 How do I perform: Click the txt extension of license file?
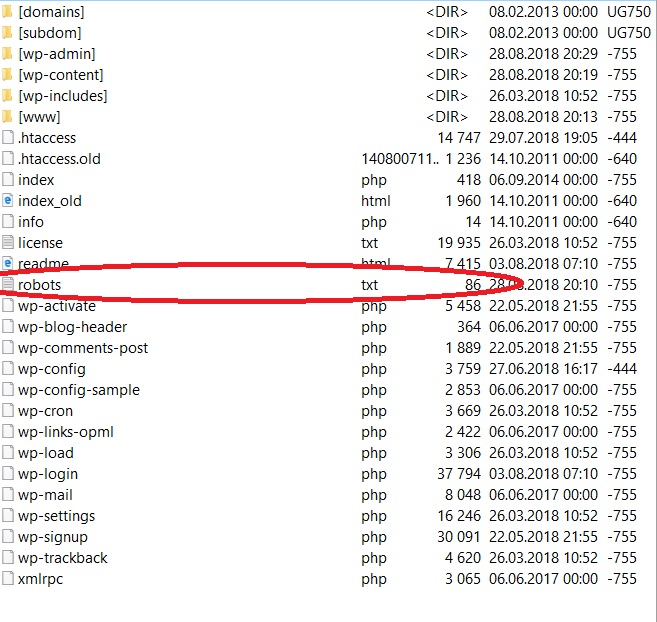(370, 243)
